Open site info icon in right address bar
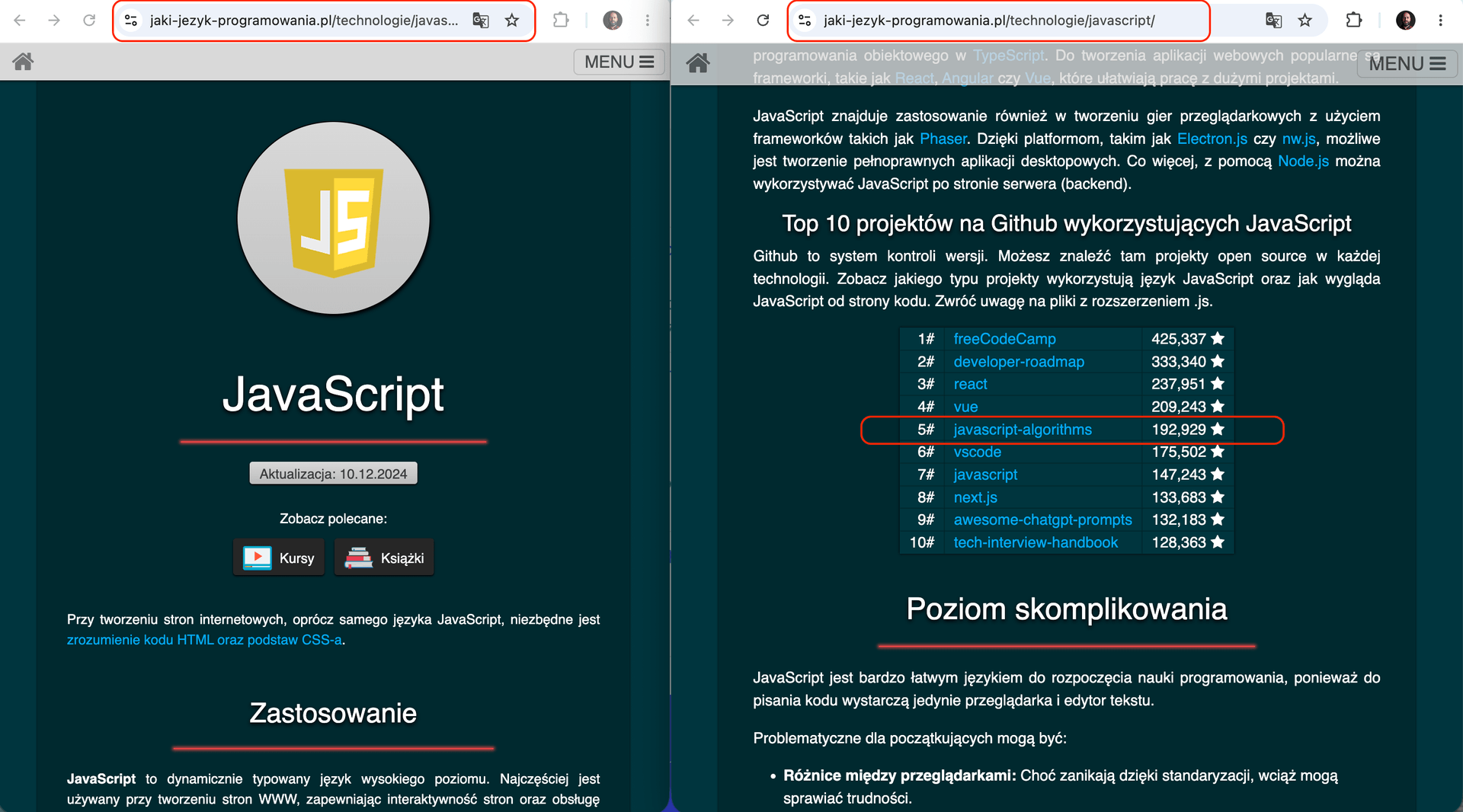The image size is (1463, 812). click(x=805, y=21)
